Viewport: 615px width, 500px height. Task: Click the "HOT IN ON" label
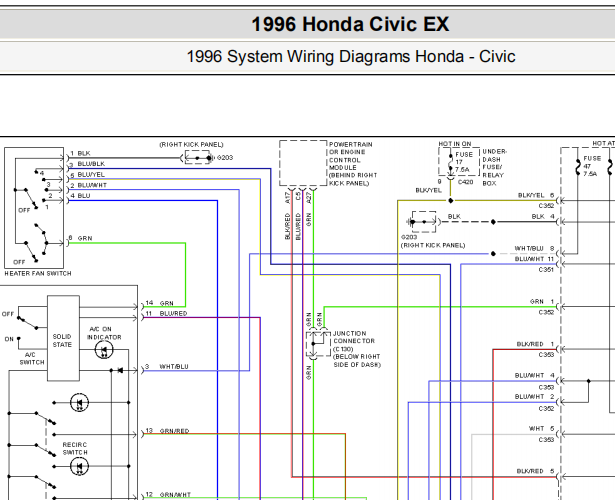click(x=455, y=144)
